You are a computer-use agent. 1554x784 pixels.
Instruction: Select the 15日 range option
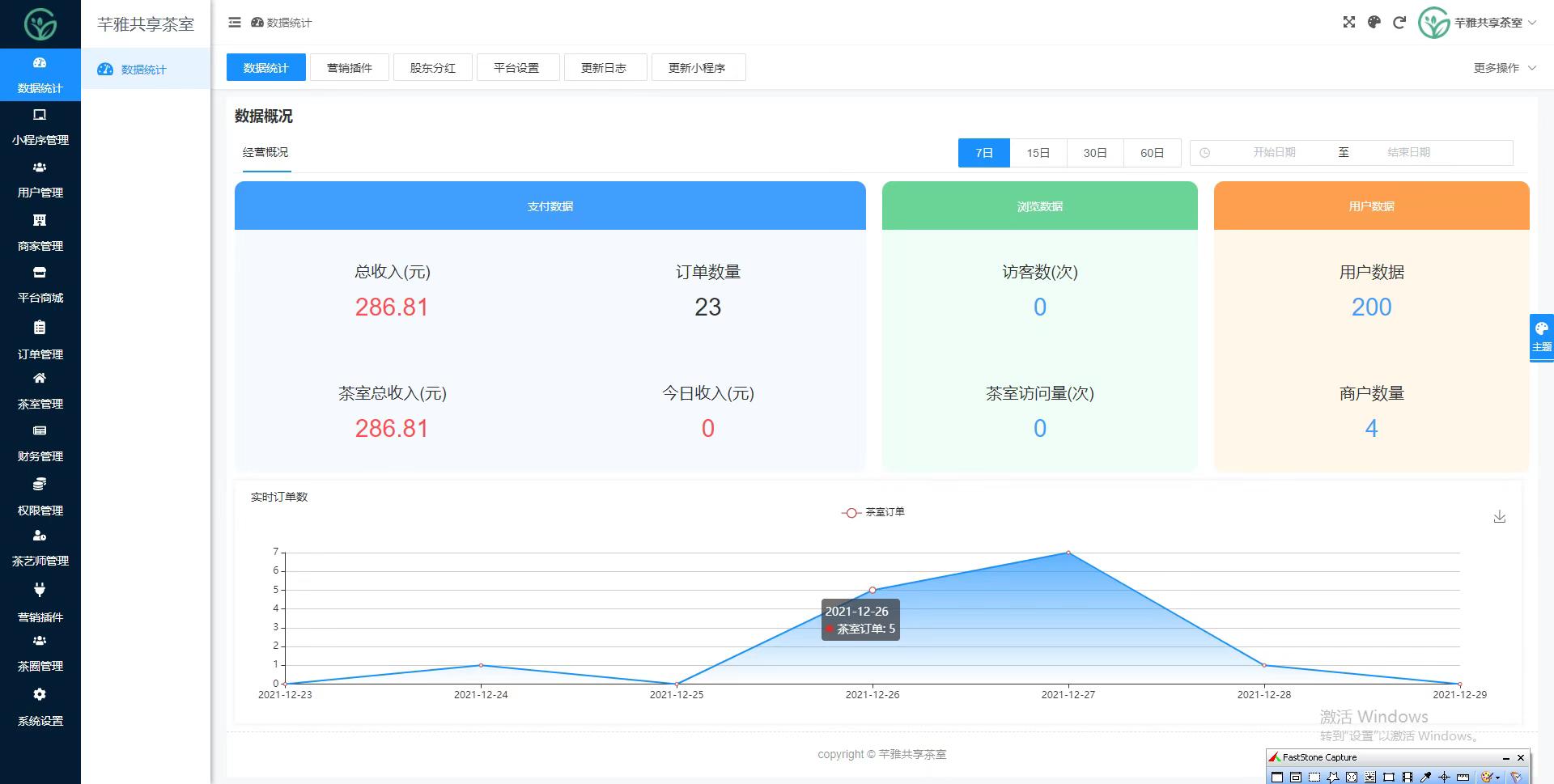pos(1038,153)
